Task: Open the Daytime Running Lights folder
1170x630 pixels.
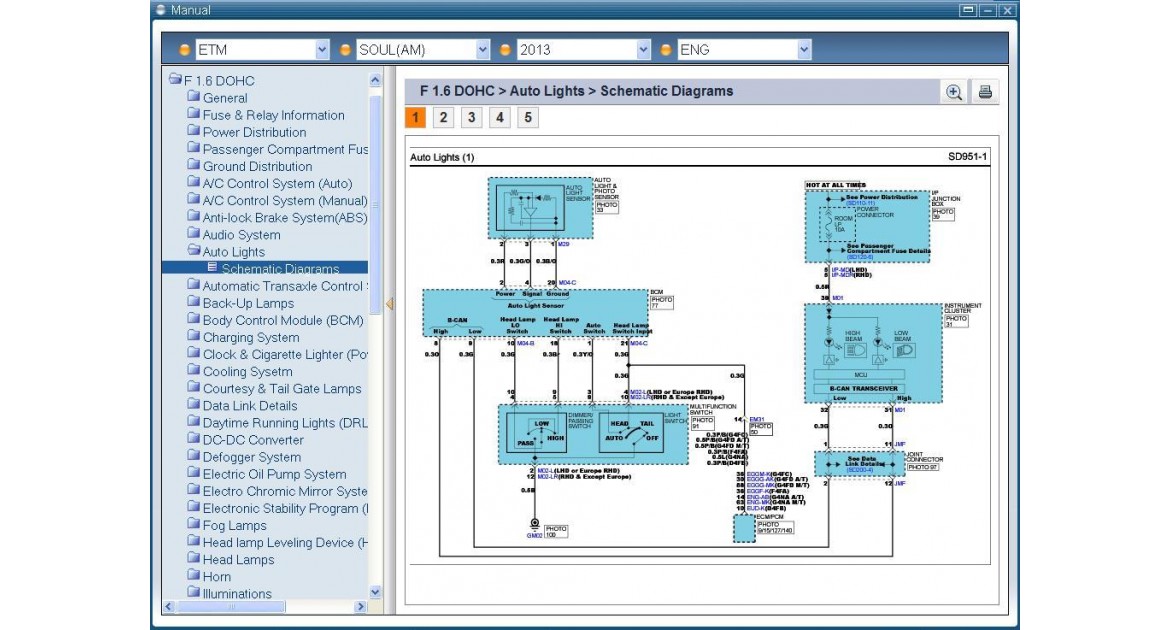Action: click(277, 423)
